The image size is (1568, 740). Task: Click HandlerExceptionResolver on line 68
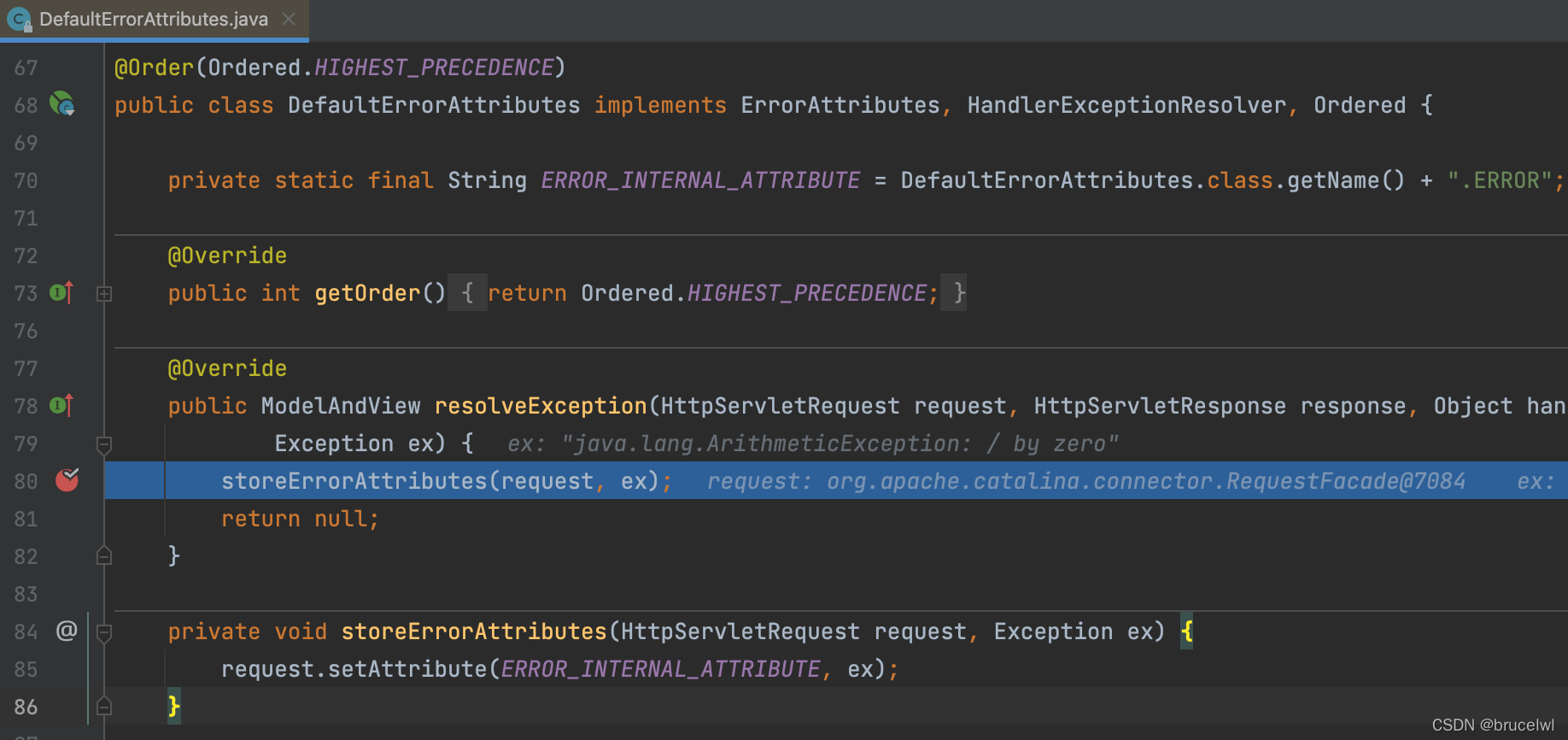point(1126,105)
